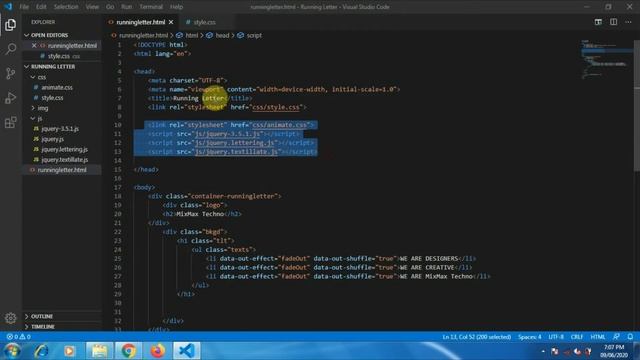Click the feedback icon in status bar
The height and width of the screenshot is (360, 640).
[616, 337]
